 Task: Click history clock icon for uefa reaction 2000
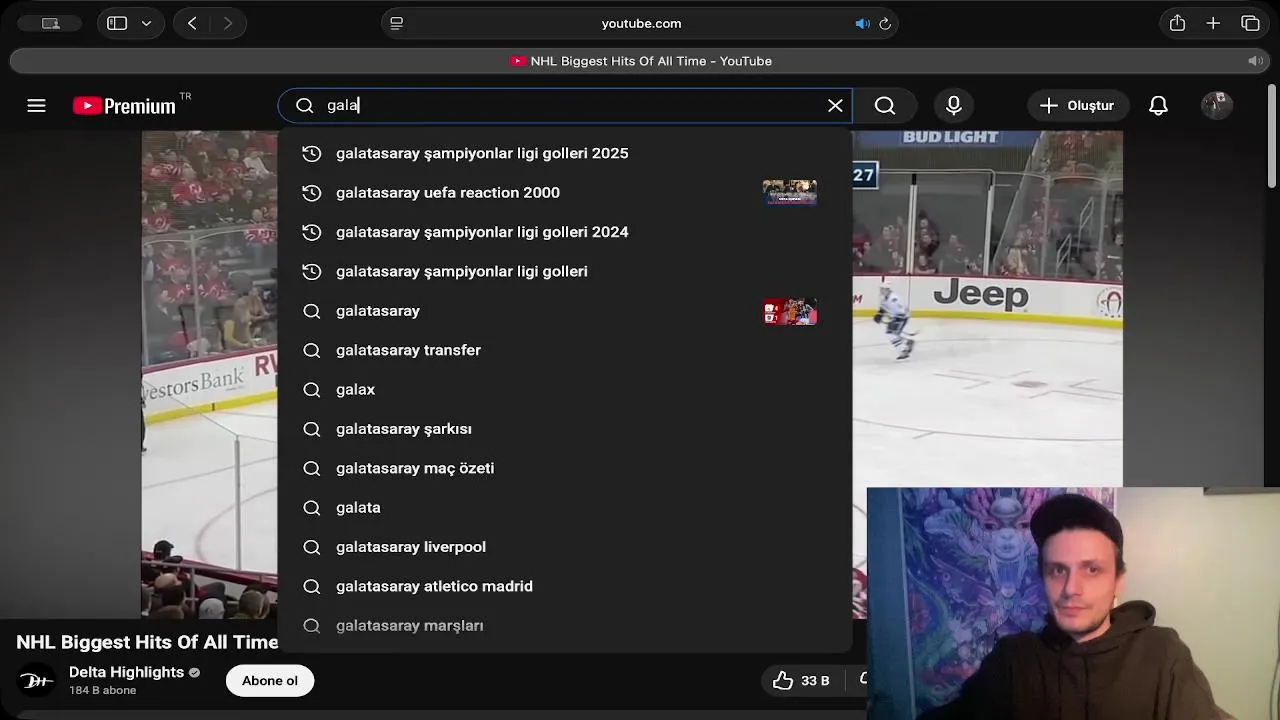312,192
